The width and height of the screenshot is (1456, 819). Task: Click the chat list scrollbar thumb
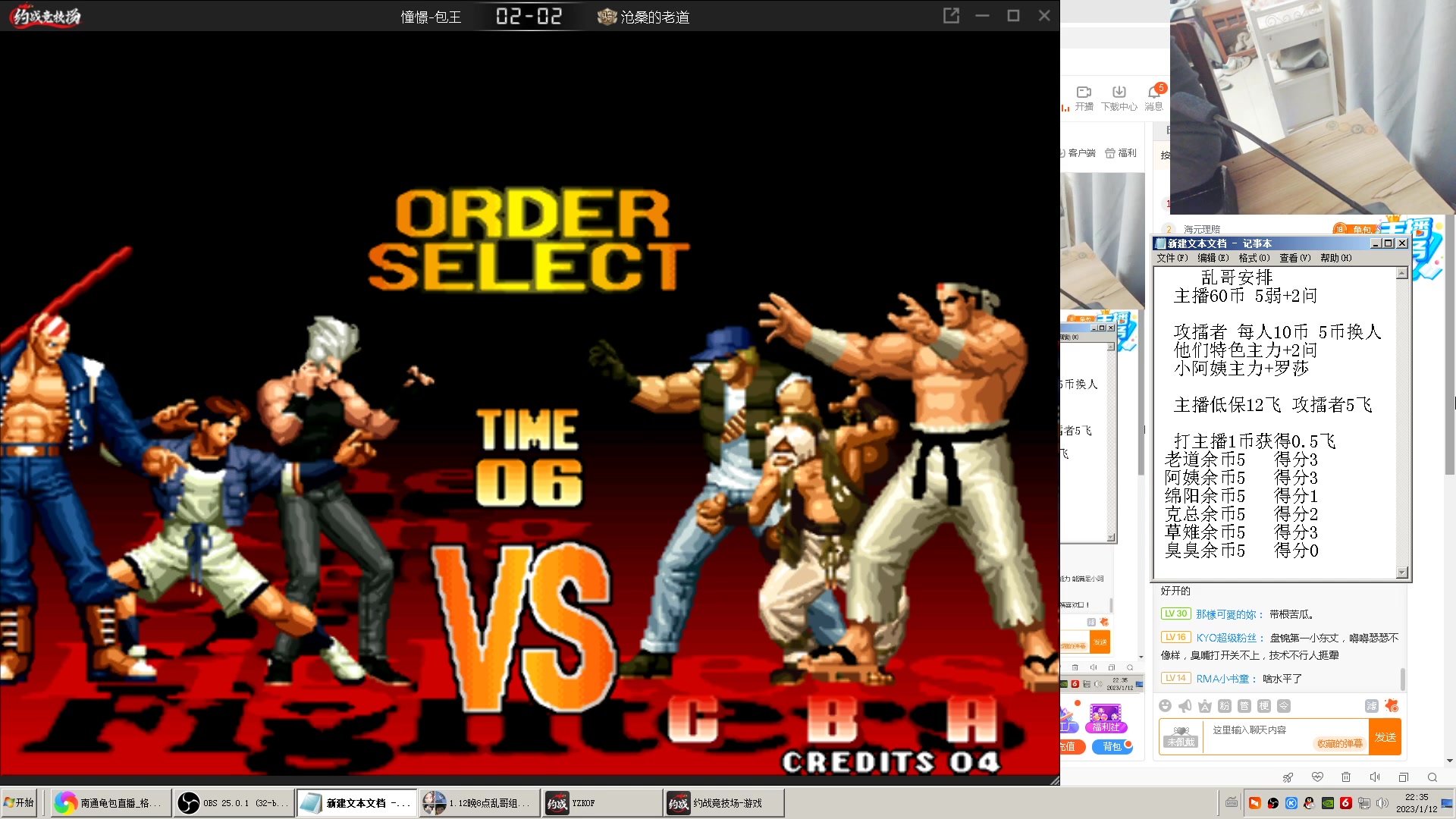[1403, 679]
